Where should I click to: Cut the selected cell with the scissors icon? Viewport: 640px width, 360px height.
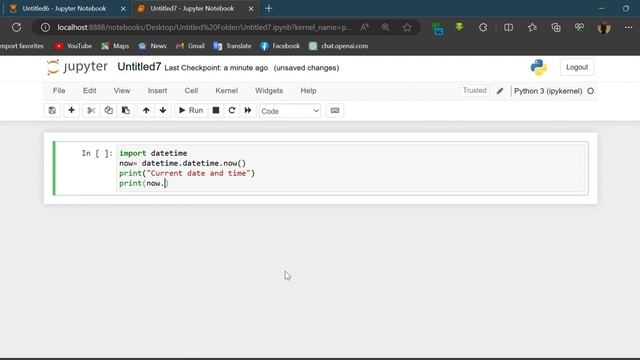pos(91,111)
